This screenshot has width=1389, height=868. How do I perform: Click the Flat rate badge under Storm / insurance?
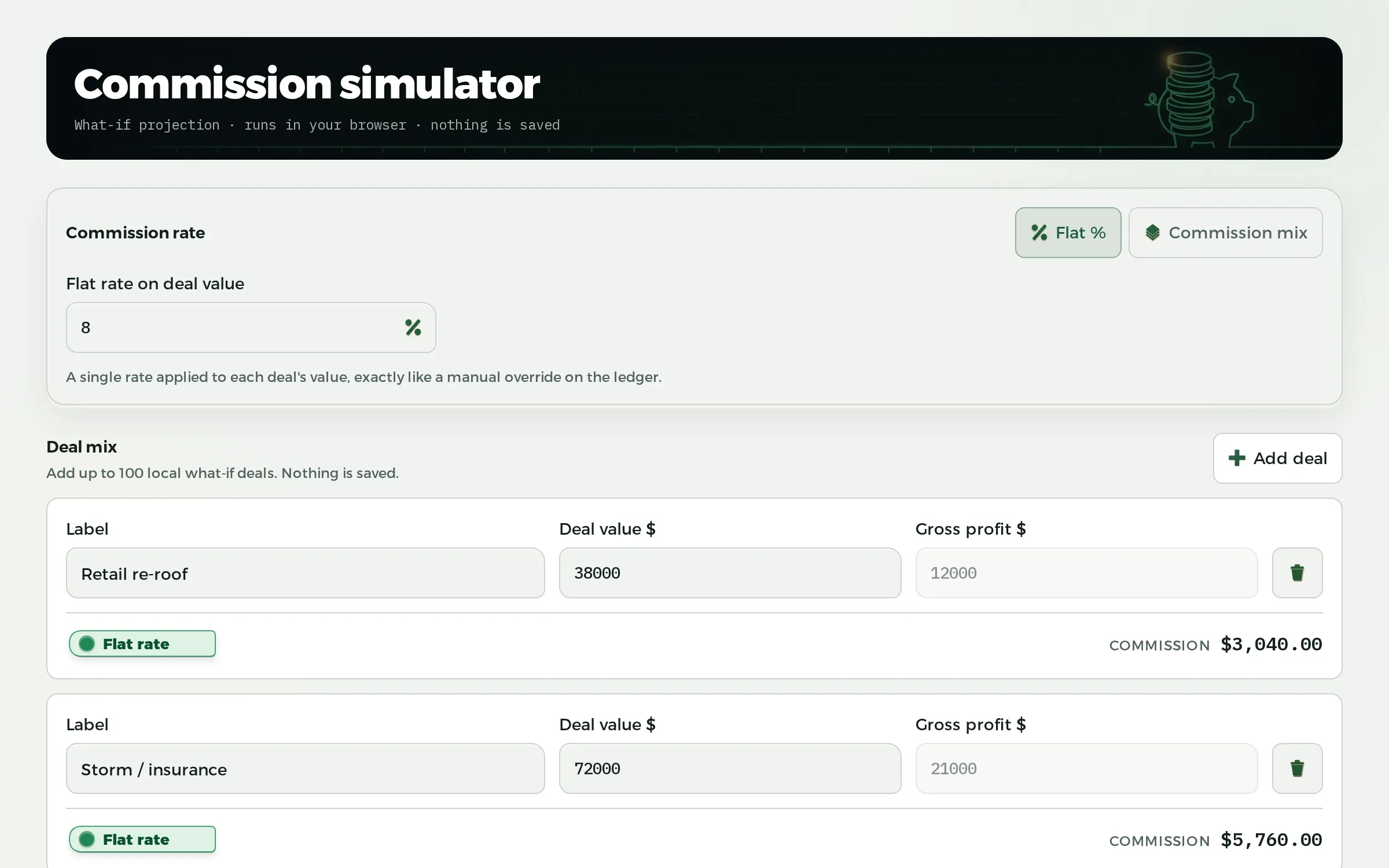point(142,839)
